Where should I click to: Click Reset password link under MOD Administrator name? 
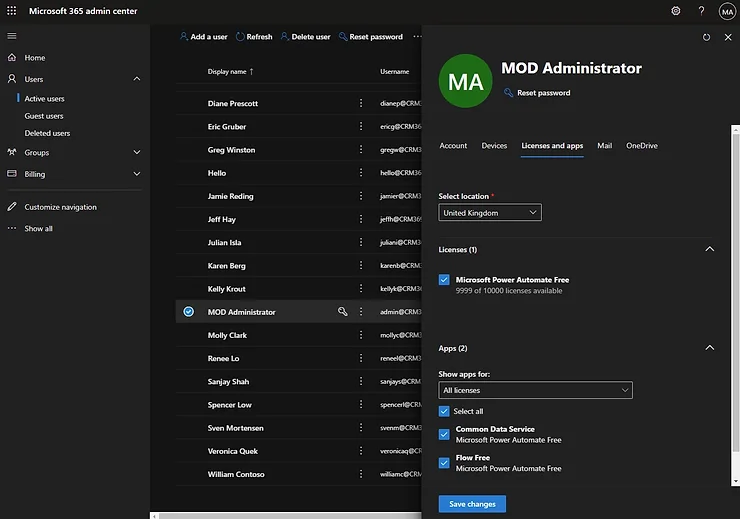pyautogui.click(x=538, y=93)
